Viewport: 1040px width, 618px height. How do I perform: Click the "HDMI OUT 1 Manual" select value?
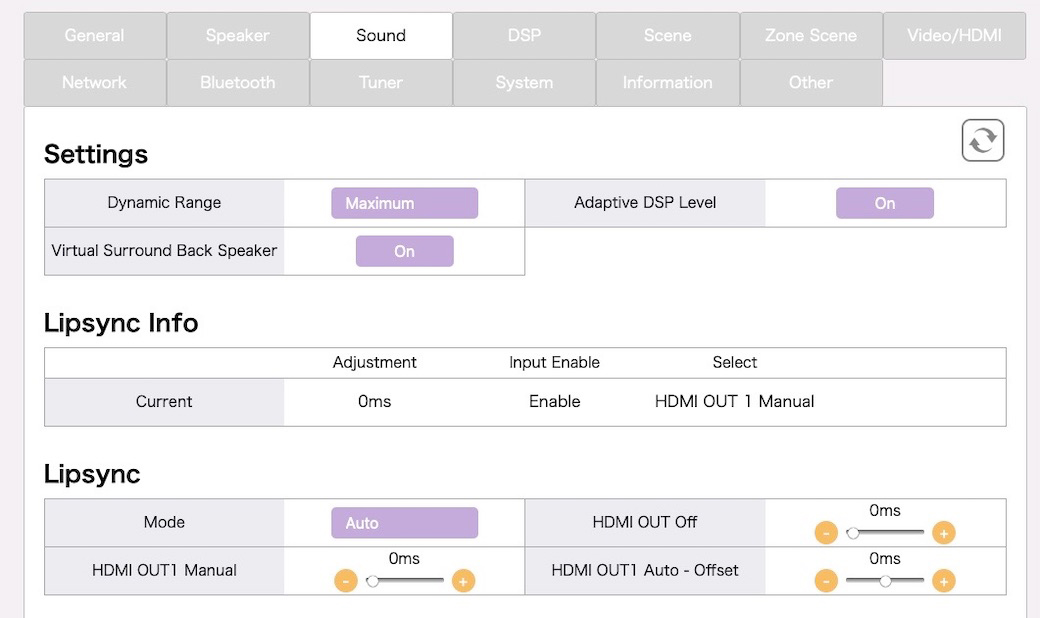click(x=734, y=401)
